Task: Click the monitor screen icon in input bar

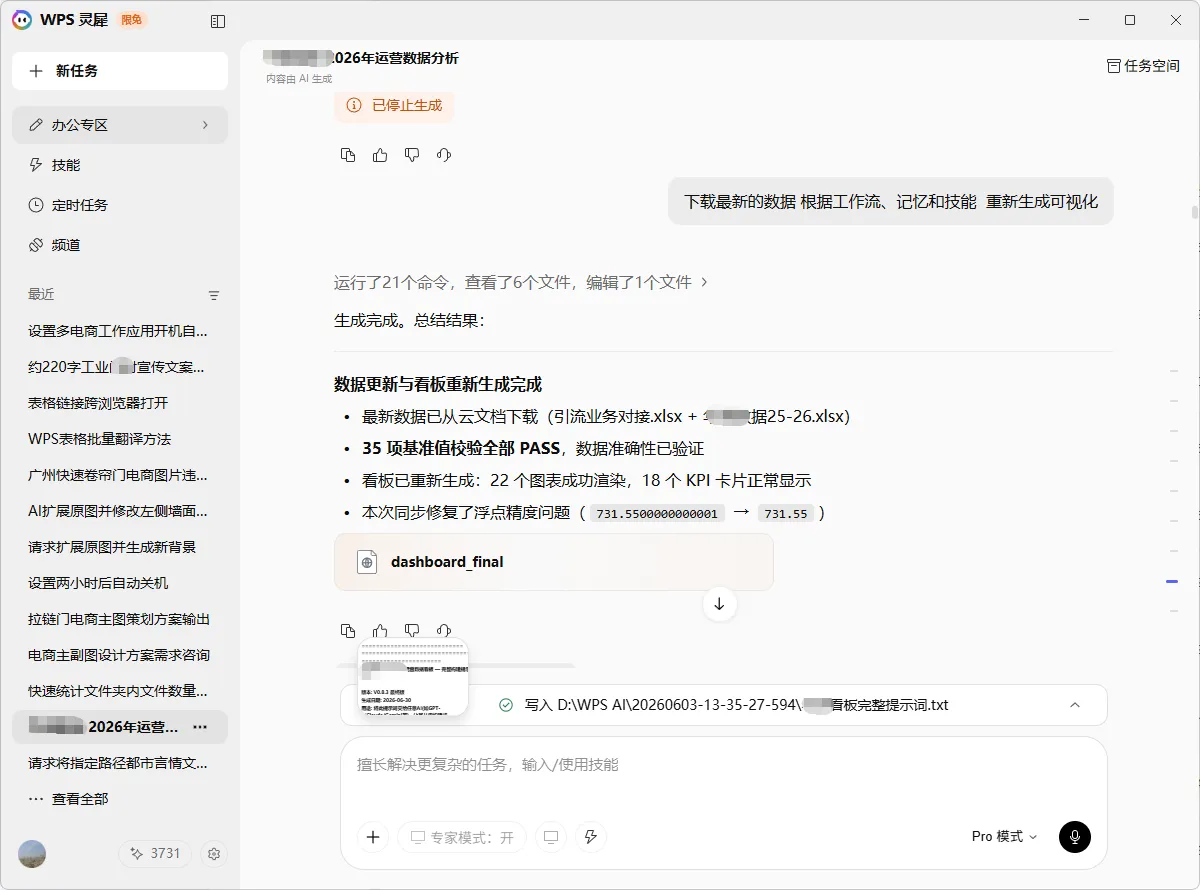Action: 550,837
